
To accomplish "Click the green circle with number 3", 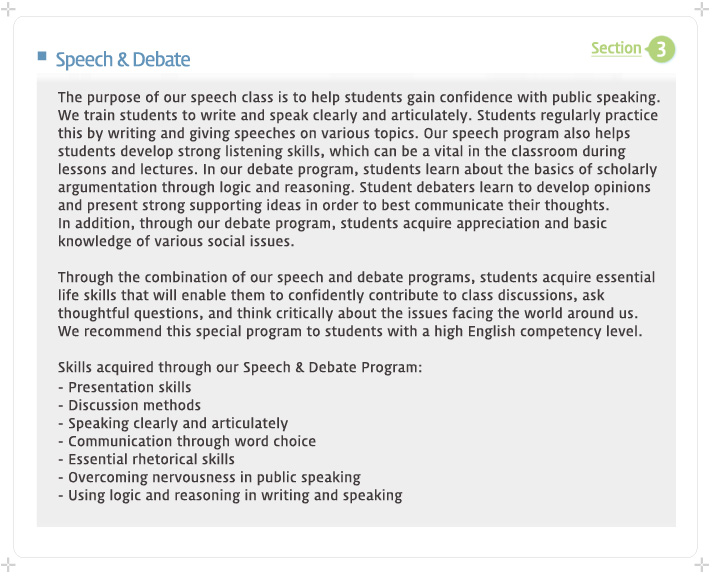I will 661,49.
